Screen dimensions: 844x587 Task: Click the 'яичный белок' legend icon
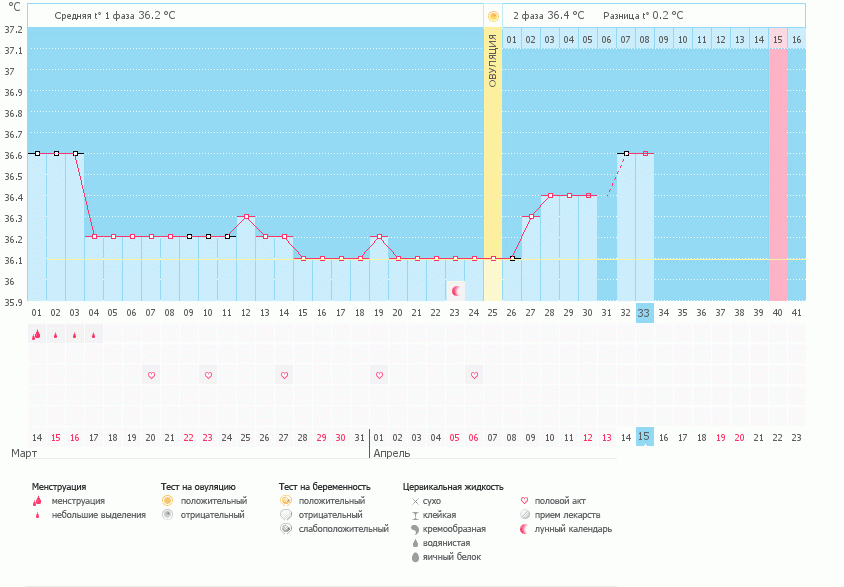(x=415, y=557)
